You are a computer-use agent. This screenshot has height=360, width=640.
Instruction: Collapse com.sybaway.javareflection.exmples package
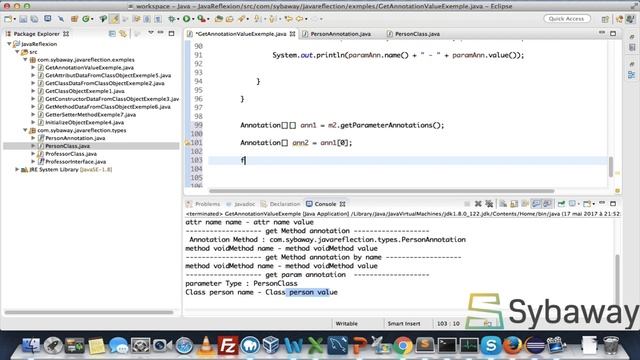click(25, 60)
